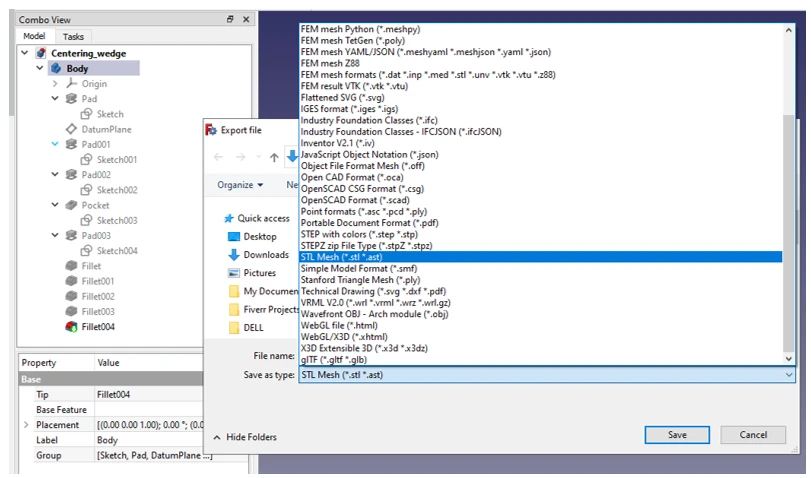811x478 pixels.
Task: Click the Pad003 feature icon
Action: pyautogui.click(x=71, y=235)
